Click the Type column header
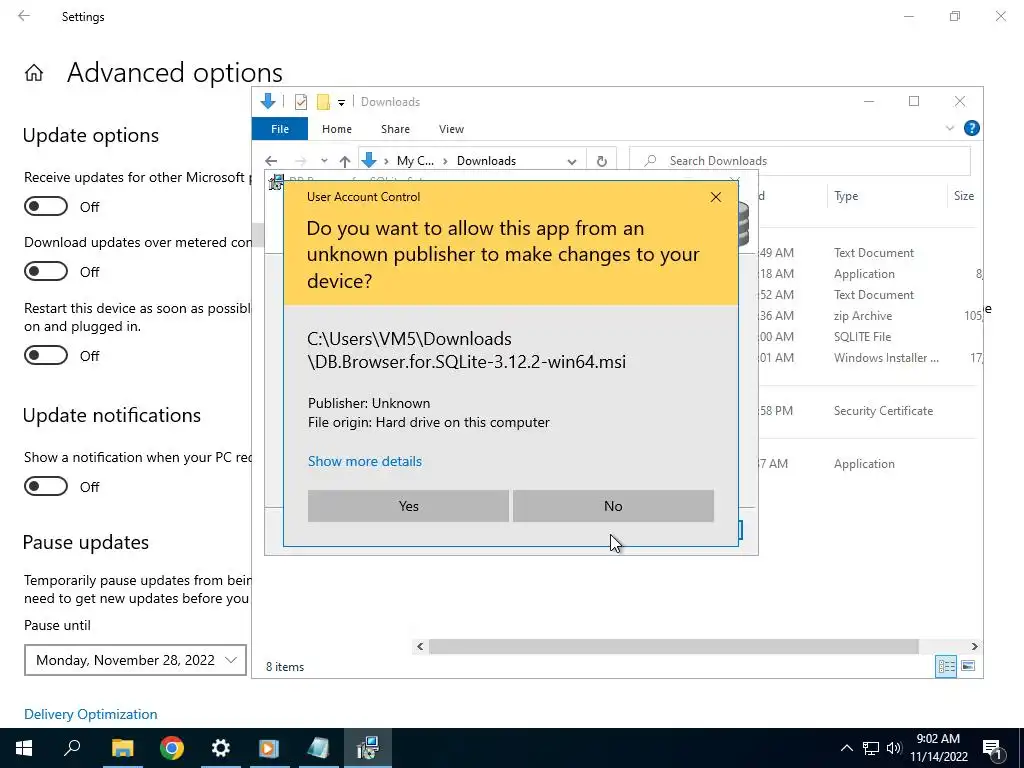The width and height of the screenshot is (1024, 768). [846, 196]
